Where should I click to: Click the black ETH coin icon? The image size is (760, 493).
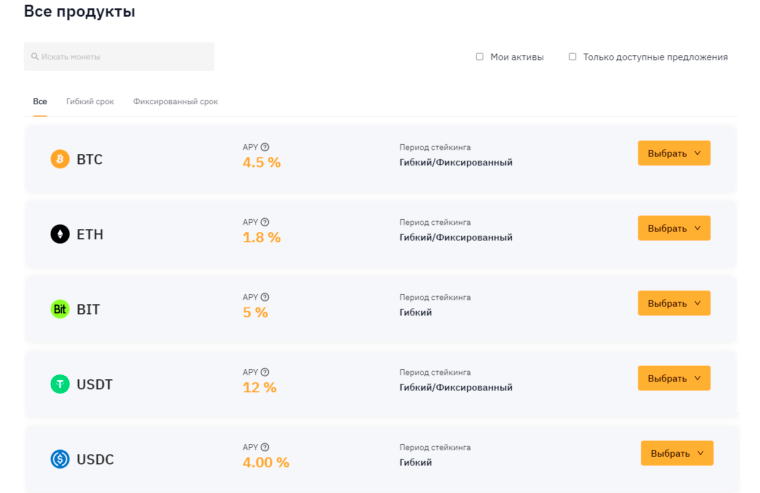(x=60, y=234)
